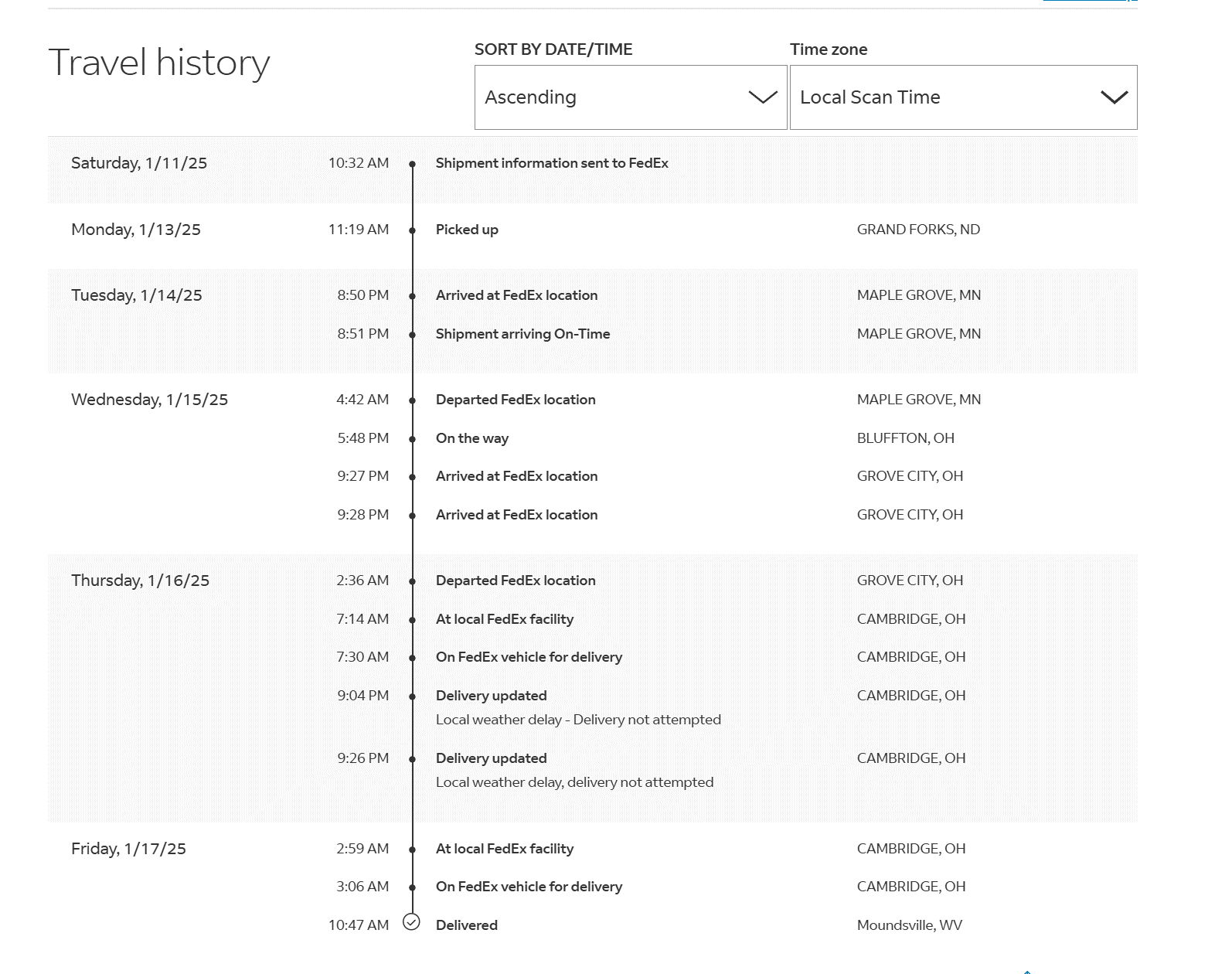Click the 9:04 PM Delivery updated entry
Image resolution: width=1232 pixels, height=974 pixels.
(491, 696)
